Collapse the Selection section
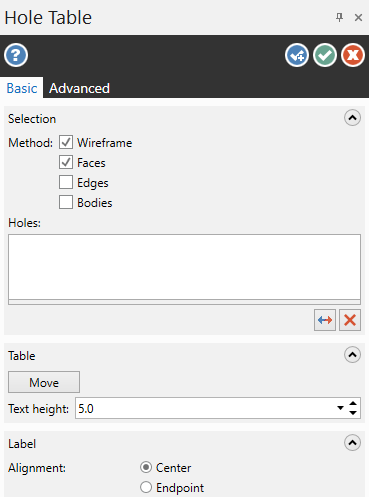The image size is (369, 497). coord(352,118)
